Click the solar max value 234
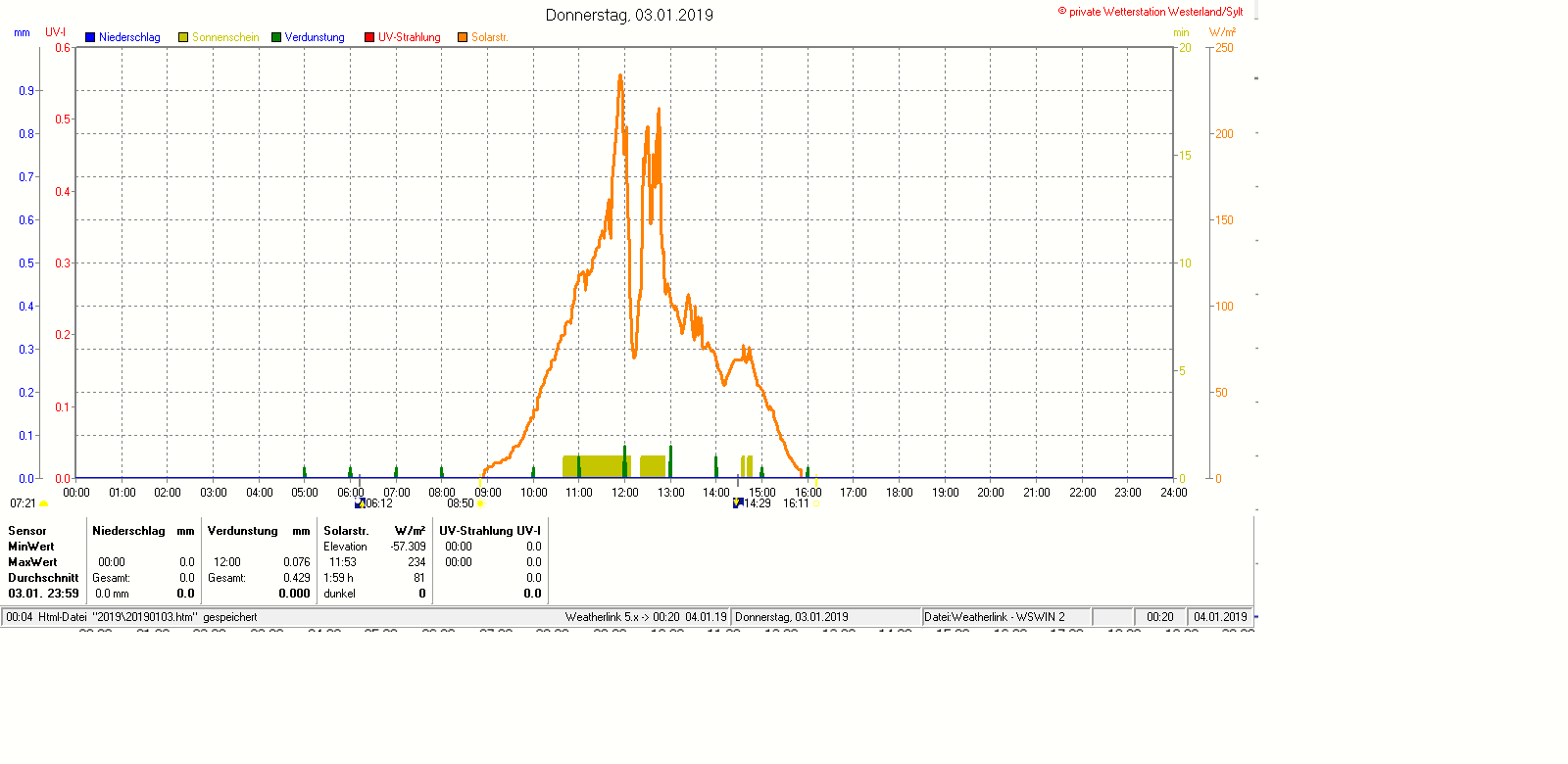This screenshot has width=1568, height=764. coord(416,562)
